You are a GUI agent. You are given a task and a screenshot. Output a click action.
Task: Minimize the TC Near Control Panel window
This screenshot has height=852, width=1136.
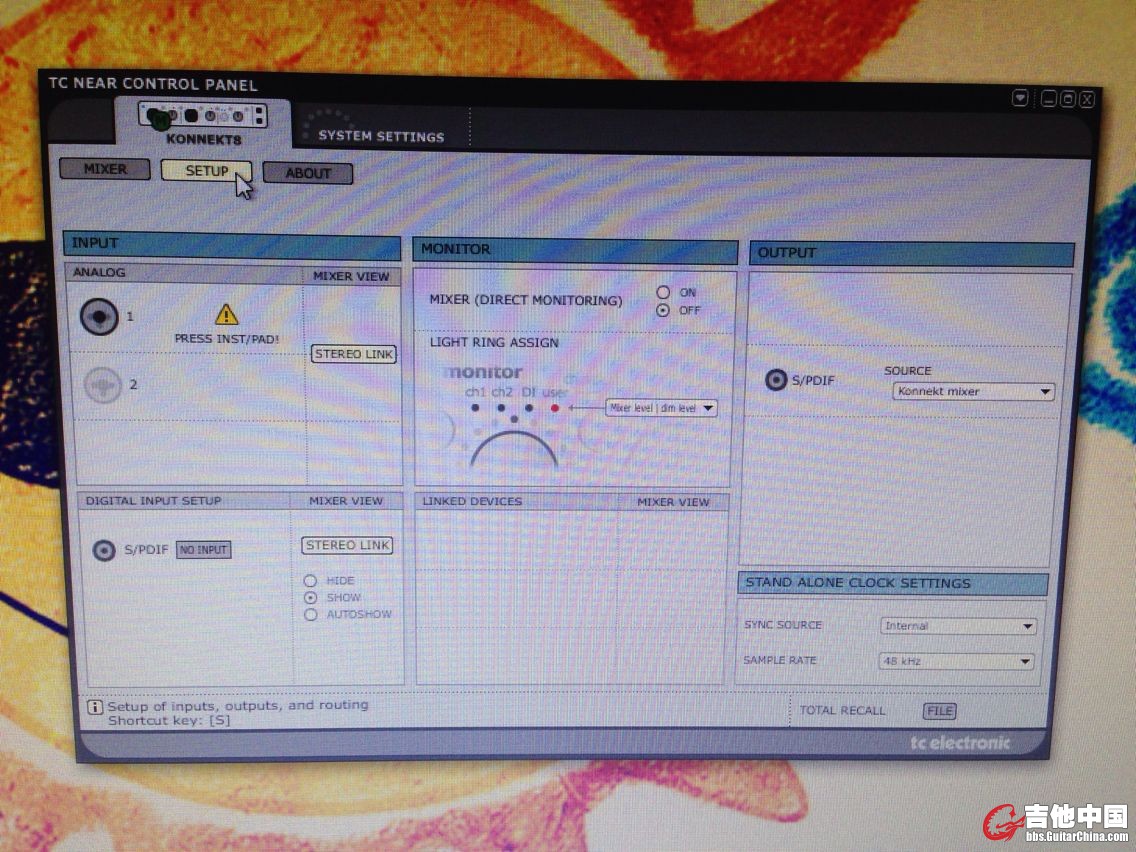coord(1048,99)
